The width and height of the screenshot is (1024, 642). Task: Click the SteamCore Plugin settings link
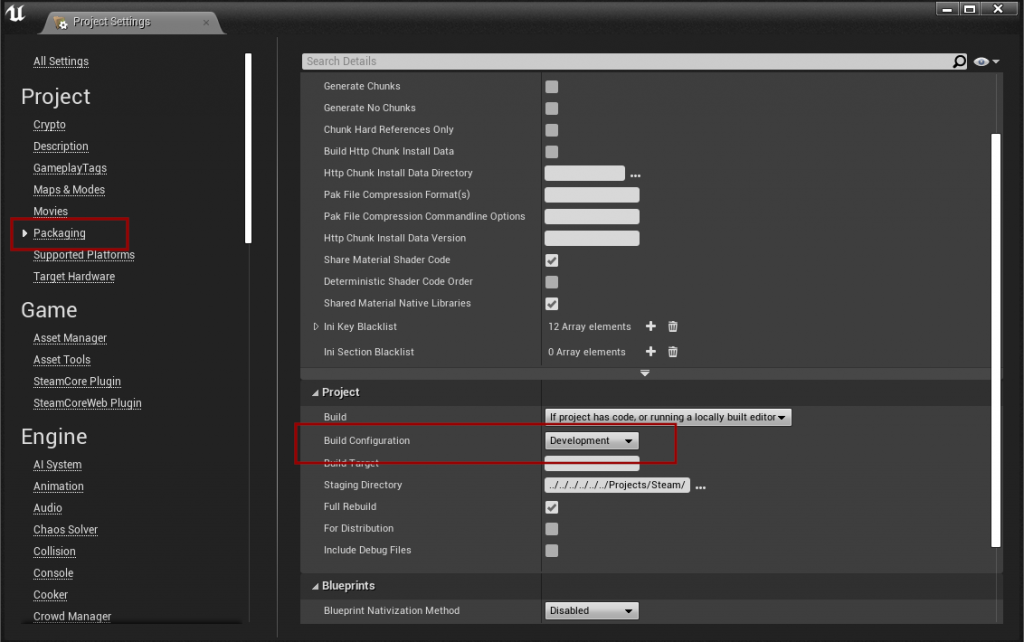coord(76,381)
